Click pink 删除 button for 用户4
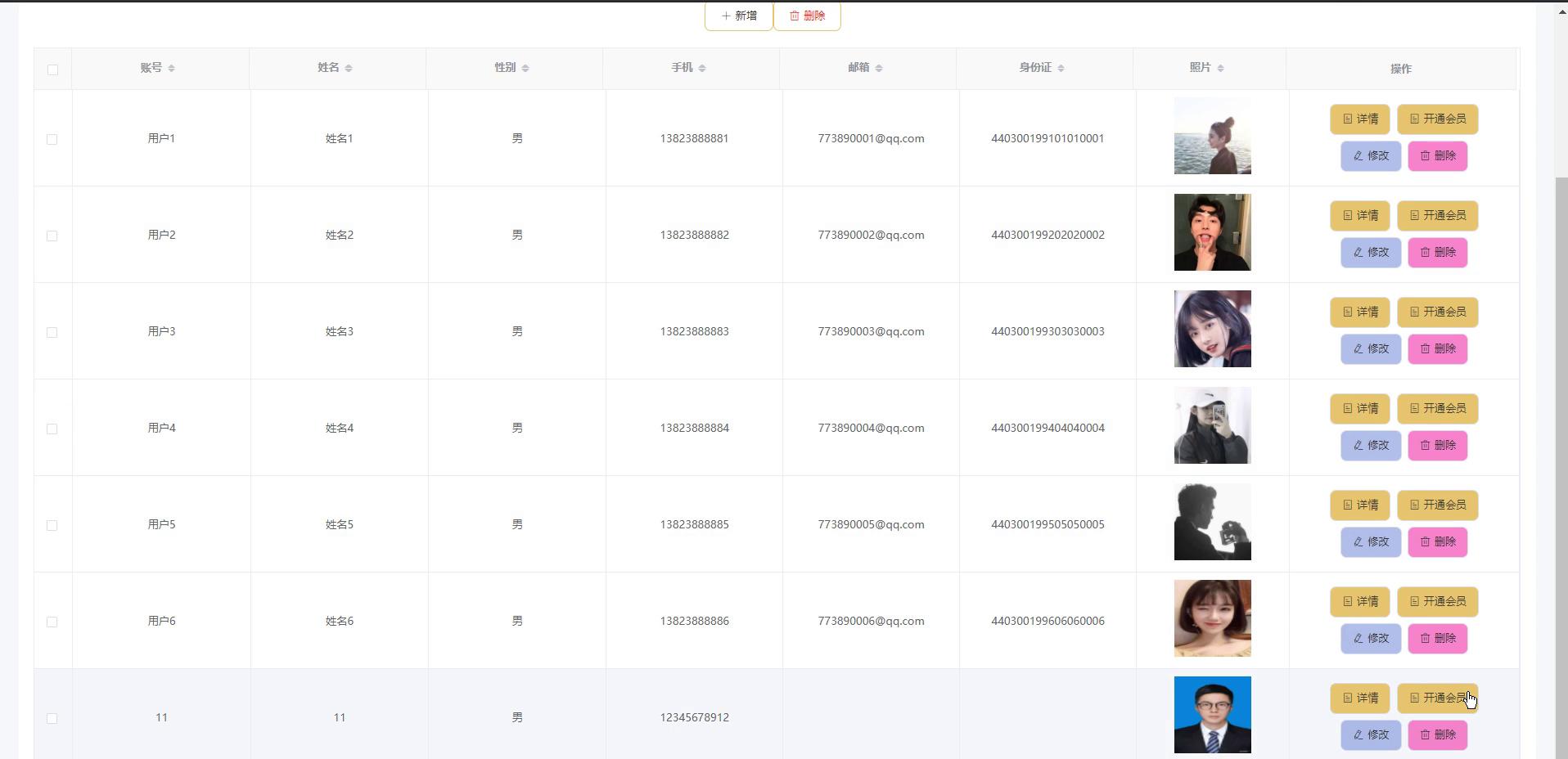1568x759 pixels. pos(1437,446)
